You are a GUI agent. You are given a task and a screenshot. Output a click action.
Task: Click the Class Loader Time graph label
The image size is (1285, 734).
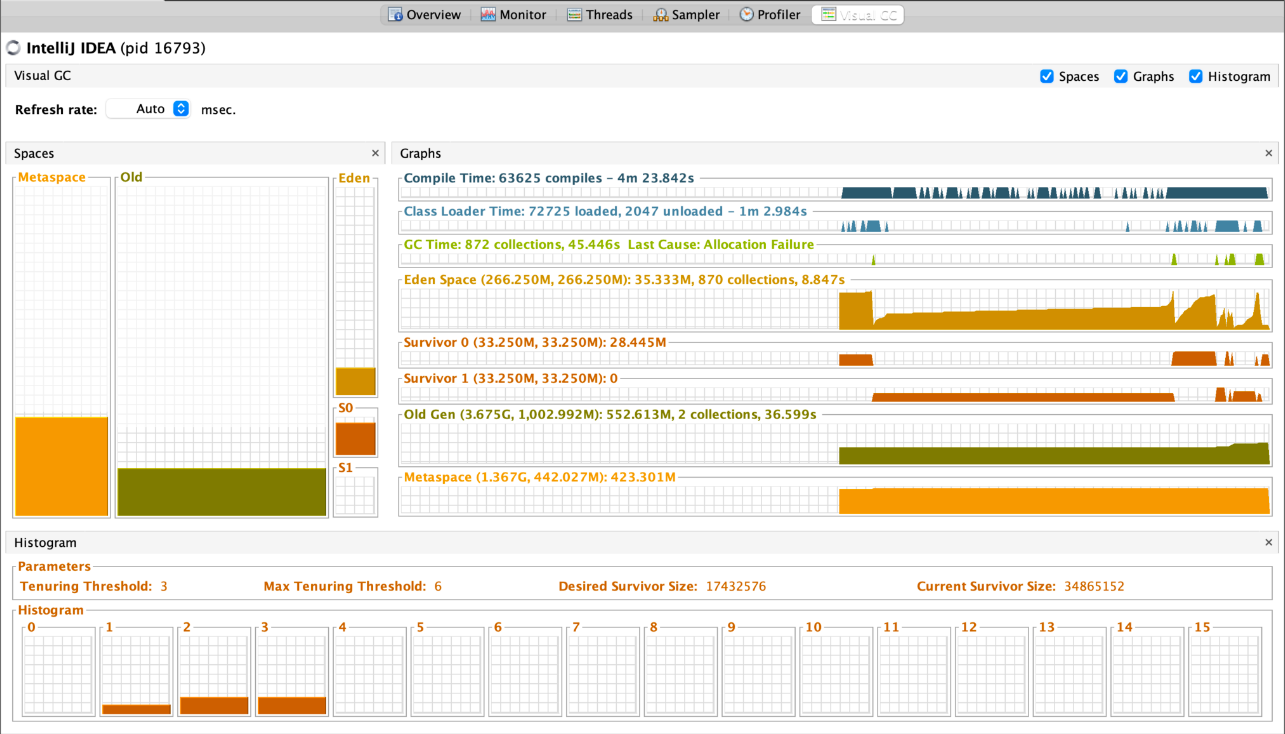click(x=605, y=212)
